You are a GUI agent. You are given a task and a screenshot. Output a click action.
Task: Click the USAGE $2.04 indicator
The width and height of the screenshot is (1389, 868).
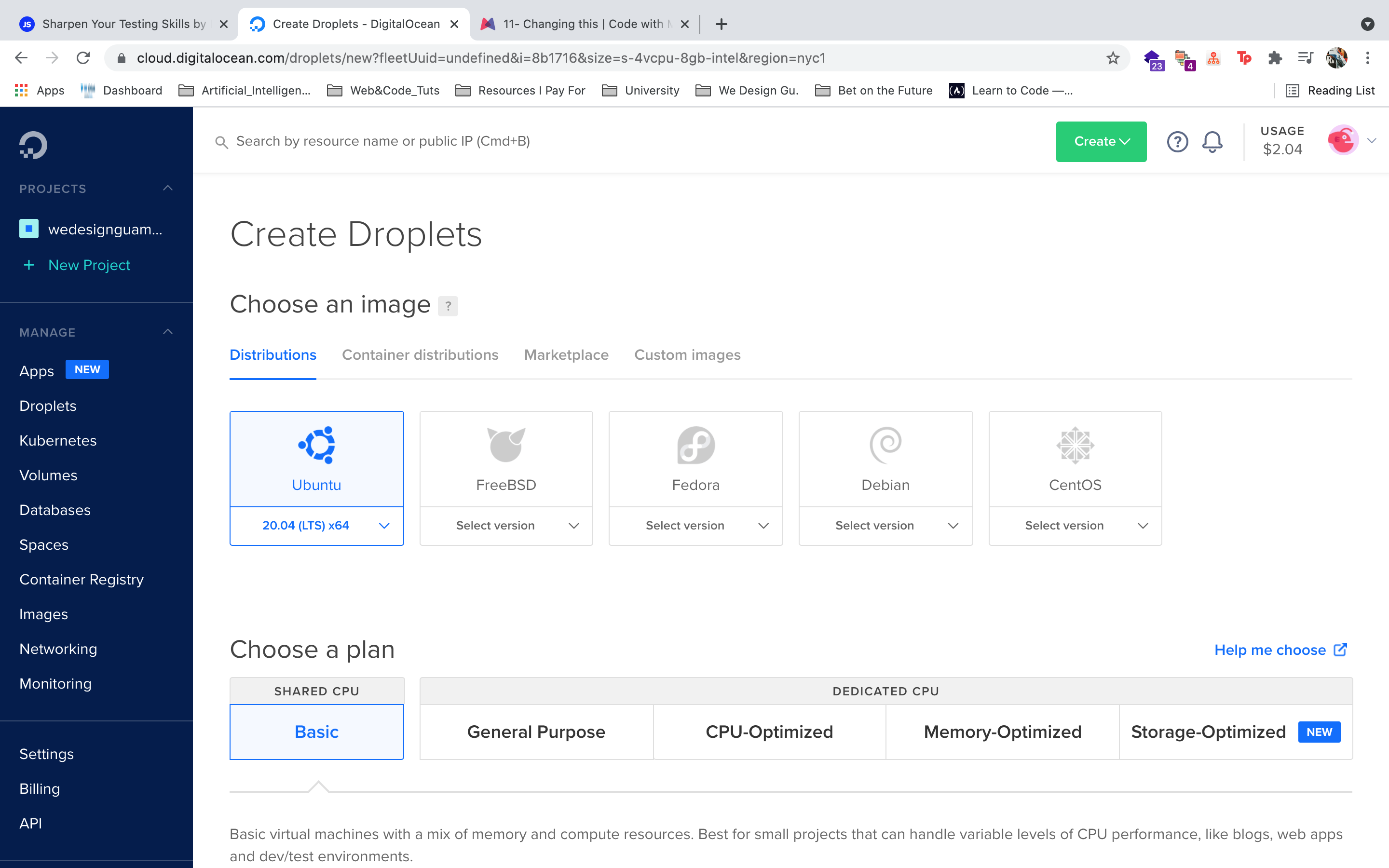point(1282,141)
